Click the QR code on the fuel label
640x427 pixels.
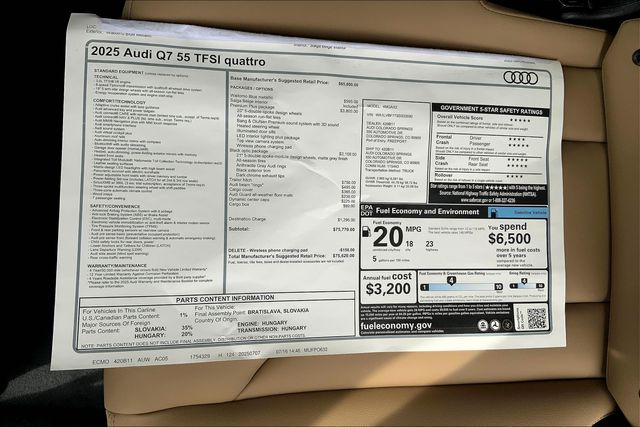[536, 319]
